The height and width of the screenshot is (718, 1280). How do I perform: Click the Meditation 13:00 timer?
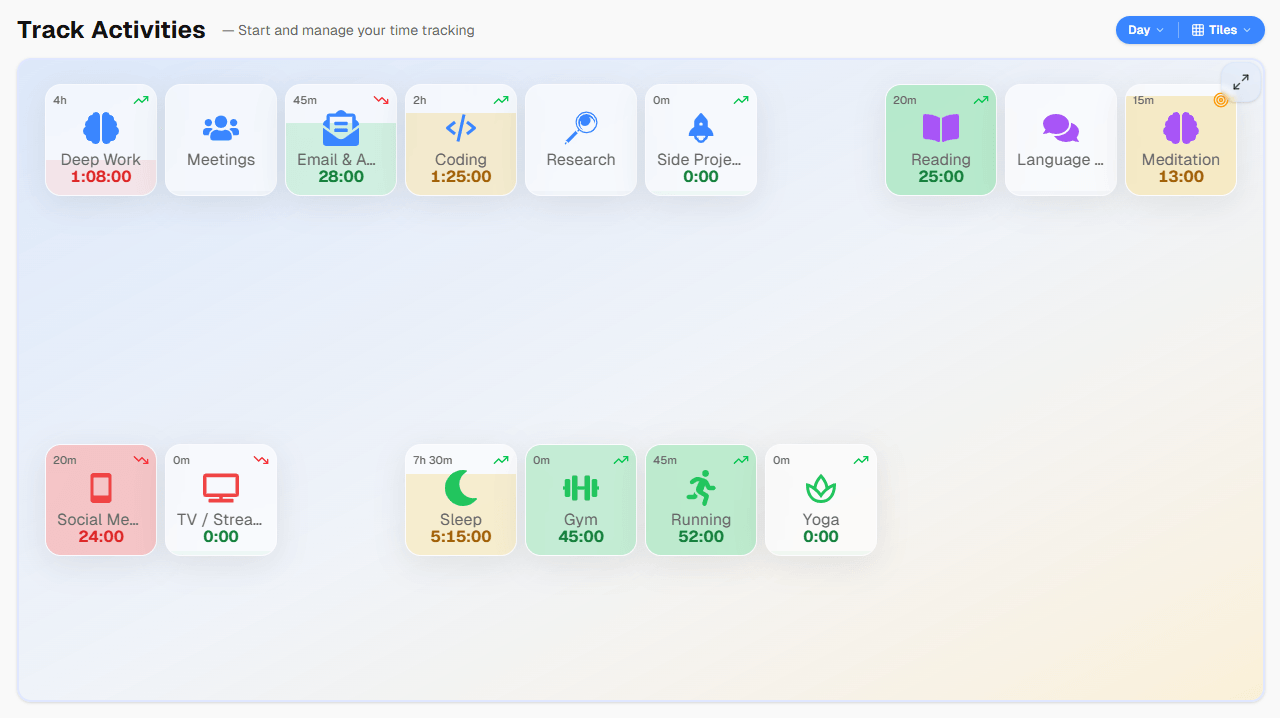(1181, 177)
